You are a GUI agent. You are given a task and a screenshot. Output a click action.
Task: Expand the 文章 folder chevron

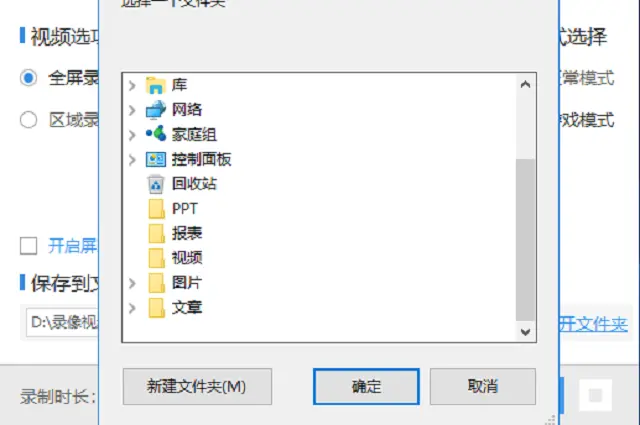tap(132, 308)
